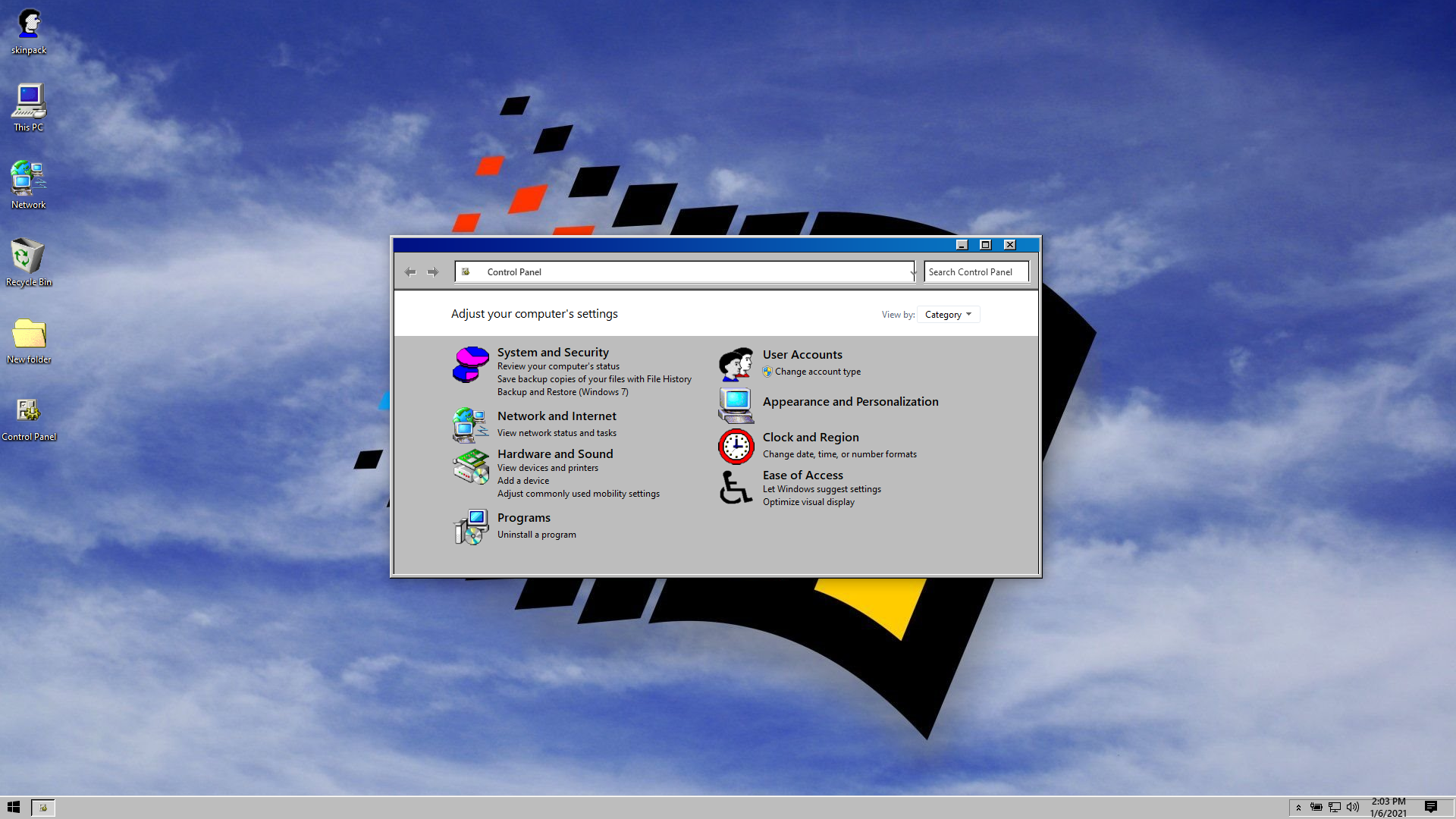1456x819 pixels.
Task: Click the Clock and Region clock icon
Action: (736, 446)
